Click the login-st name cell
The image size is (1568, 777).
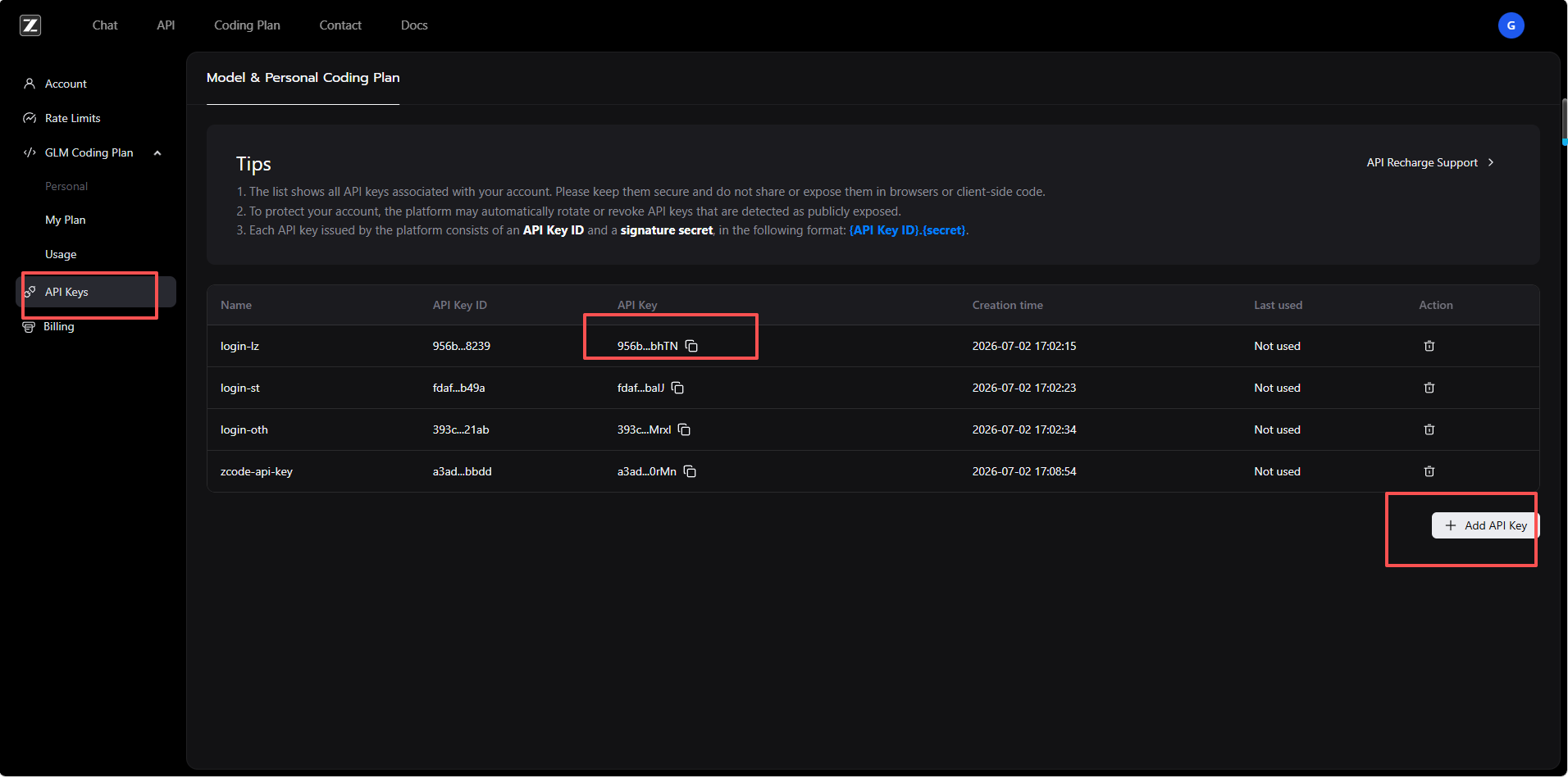[x=240, y=388]
